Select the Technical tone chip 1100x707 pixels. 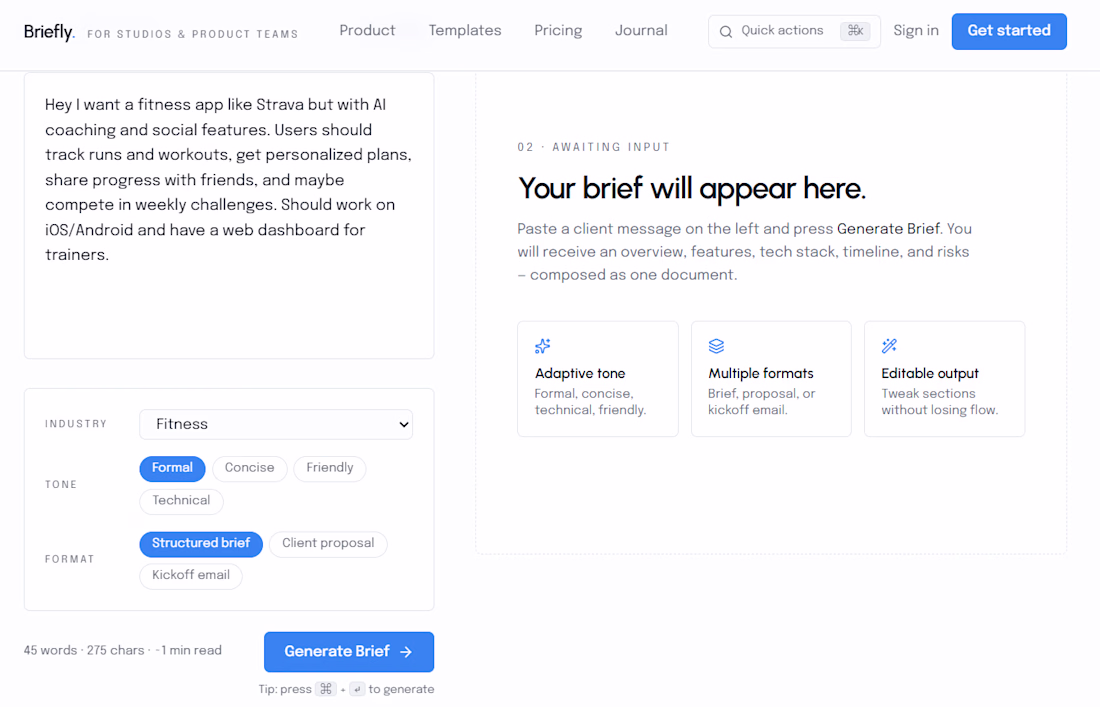[x=181, y=501]
